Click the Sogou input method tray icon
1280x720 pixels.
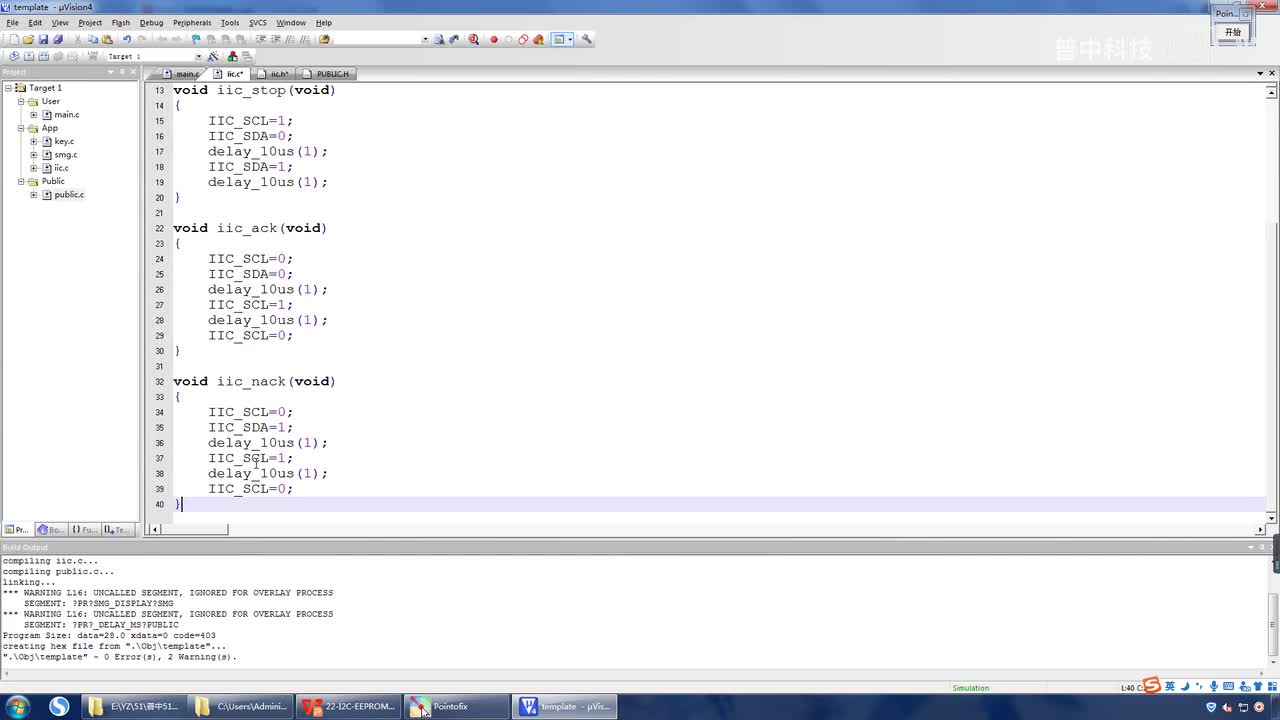click(x=1152, y=685)
